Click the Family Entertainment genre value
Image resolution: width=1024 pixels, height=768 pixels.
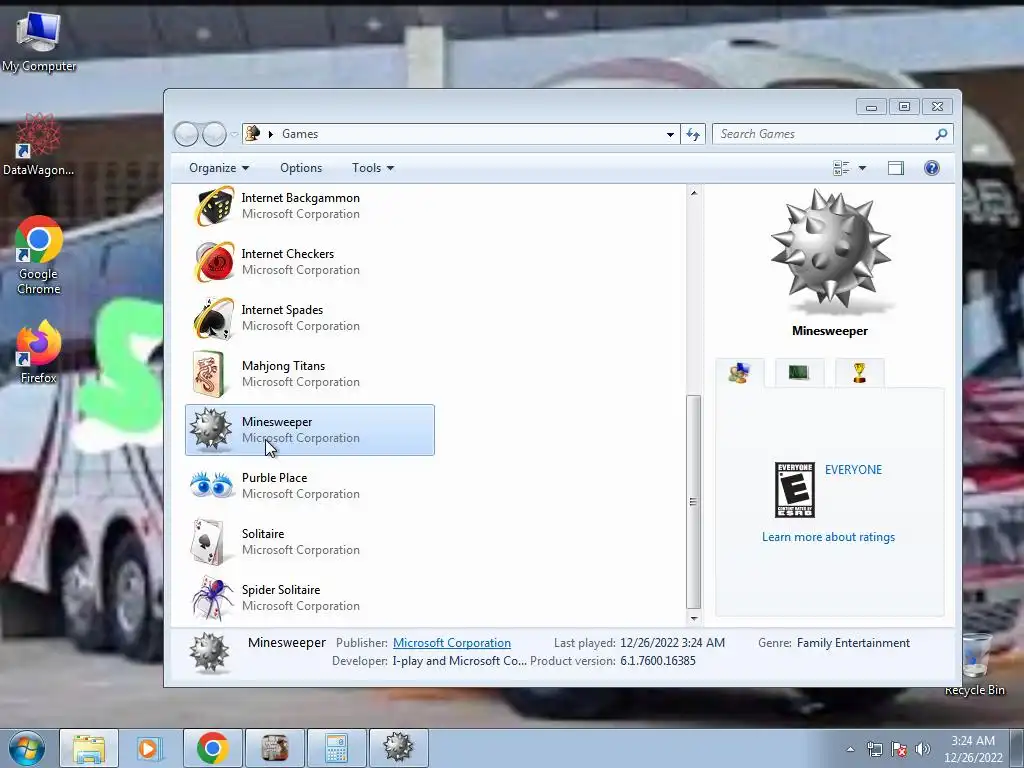[853, 643]
